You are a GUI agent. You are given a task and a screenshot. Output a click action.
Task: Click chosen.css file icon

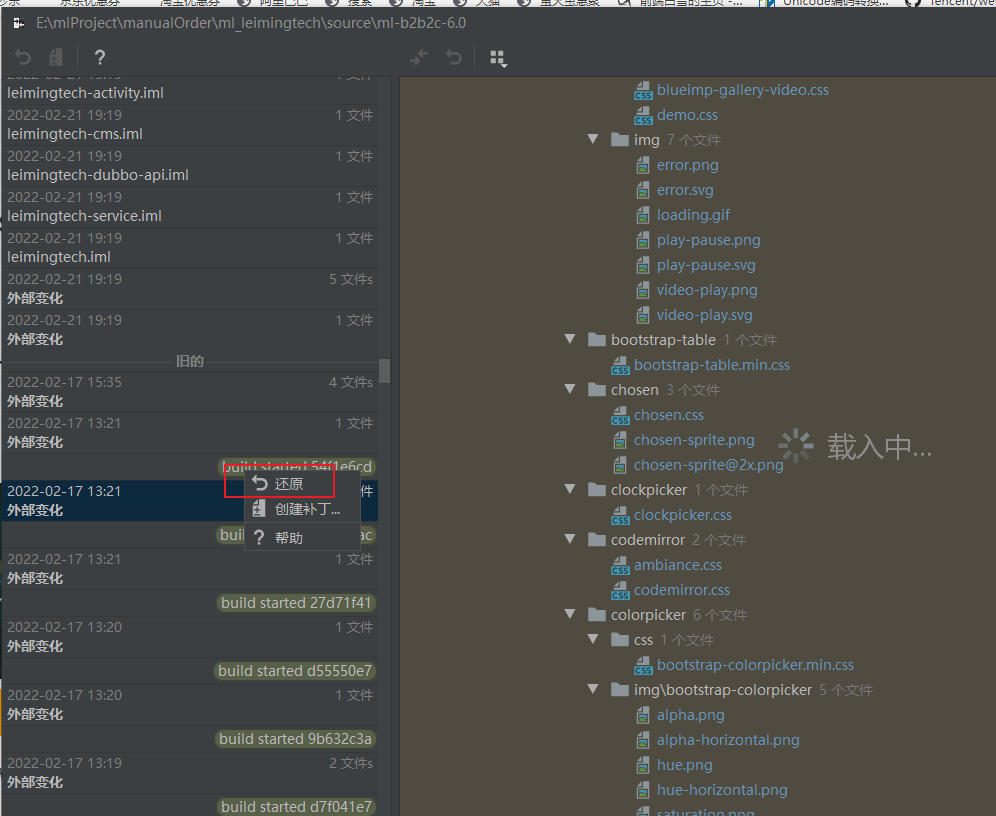(621, 415)
